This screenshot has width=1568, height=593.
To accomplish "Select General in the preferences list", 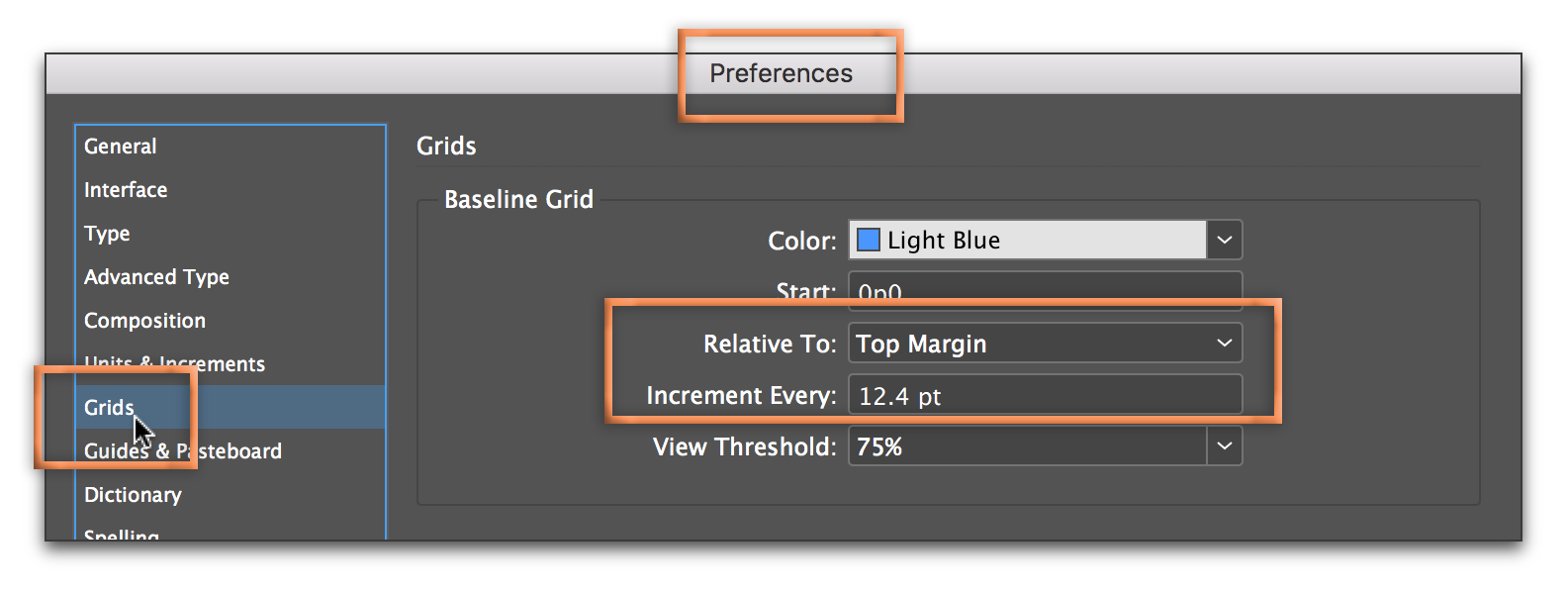I will click(x=121, y=147).
